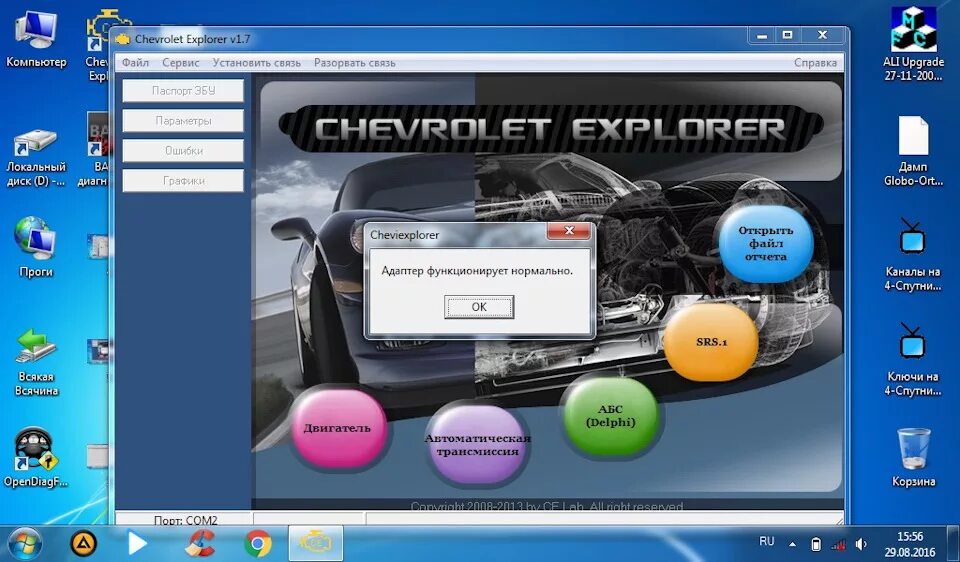Click the network signal tray icon
Image resolution: width=960 pixels, height=562 pixels.
[838, 544]
